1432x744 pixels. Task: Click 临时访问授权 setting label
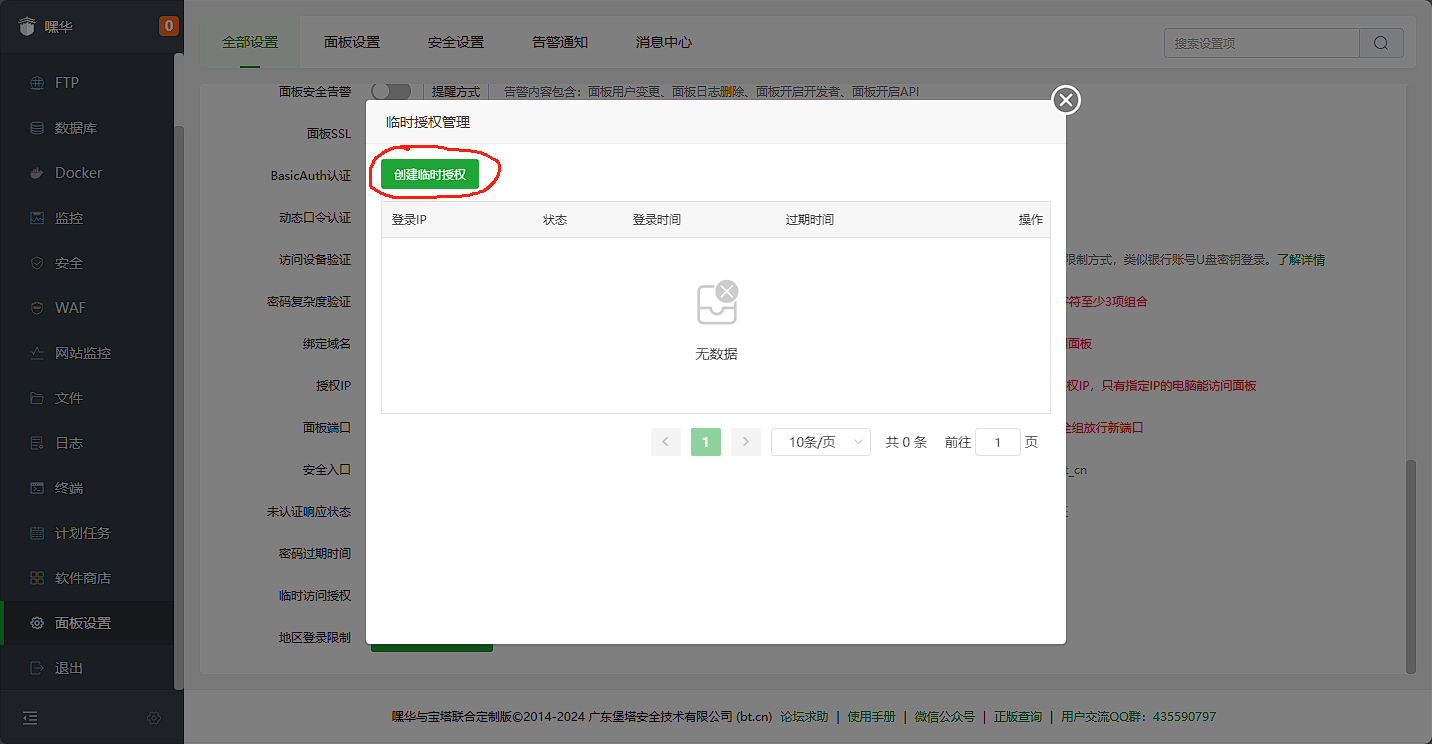pos(315,596)
